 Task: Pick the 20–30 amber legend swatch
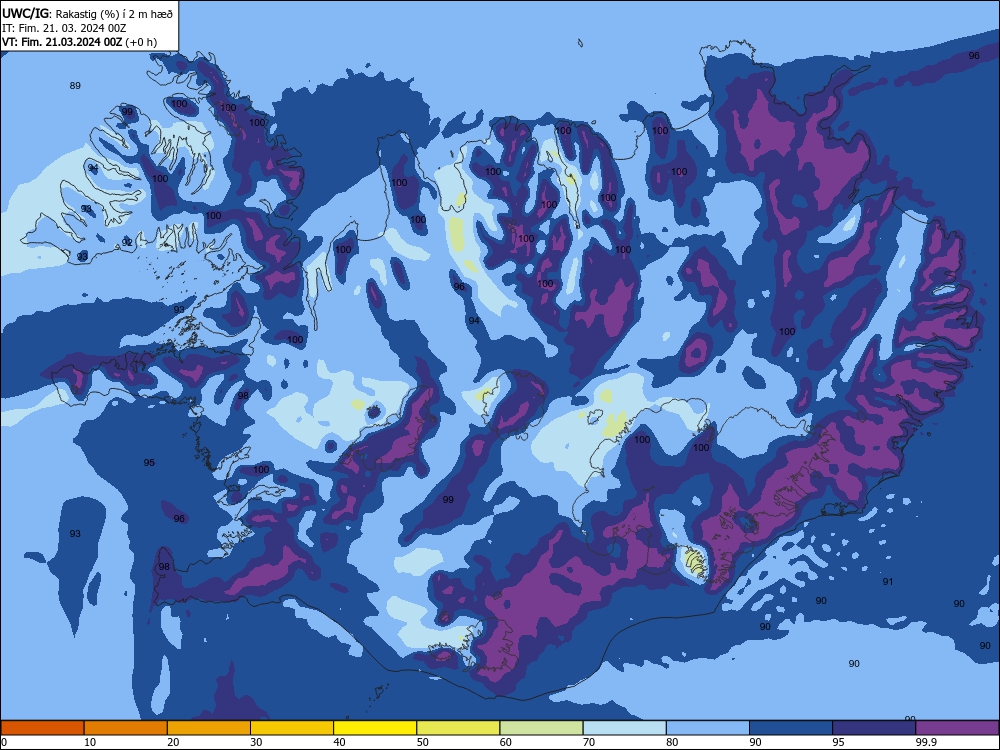coord(209,728)
